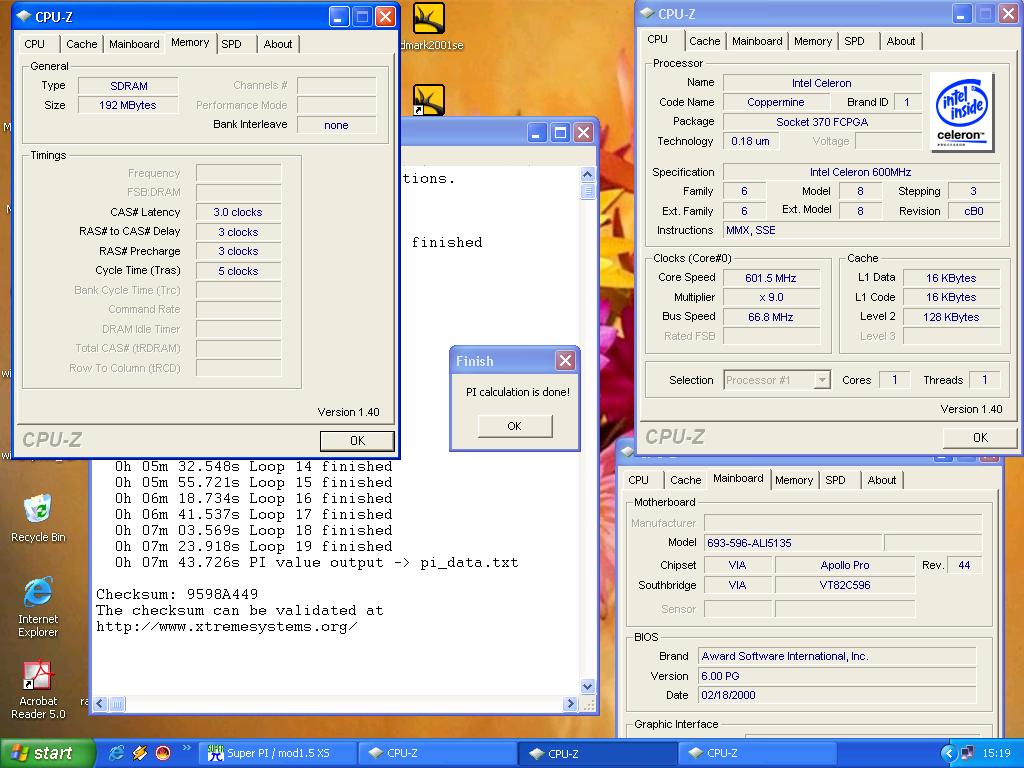The width and height of the screenshot is (1024, 768).
Task: Open Cache tab in top-right CPU-Z window
Action: (705, 40)
